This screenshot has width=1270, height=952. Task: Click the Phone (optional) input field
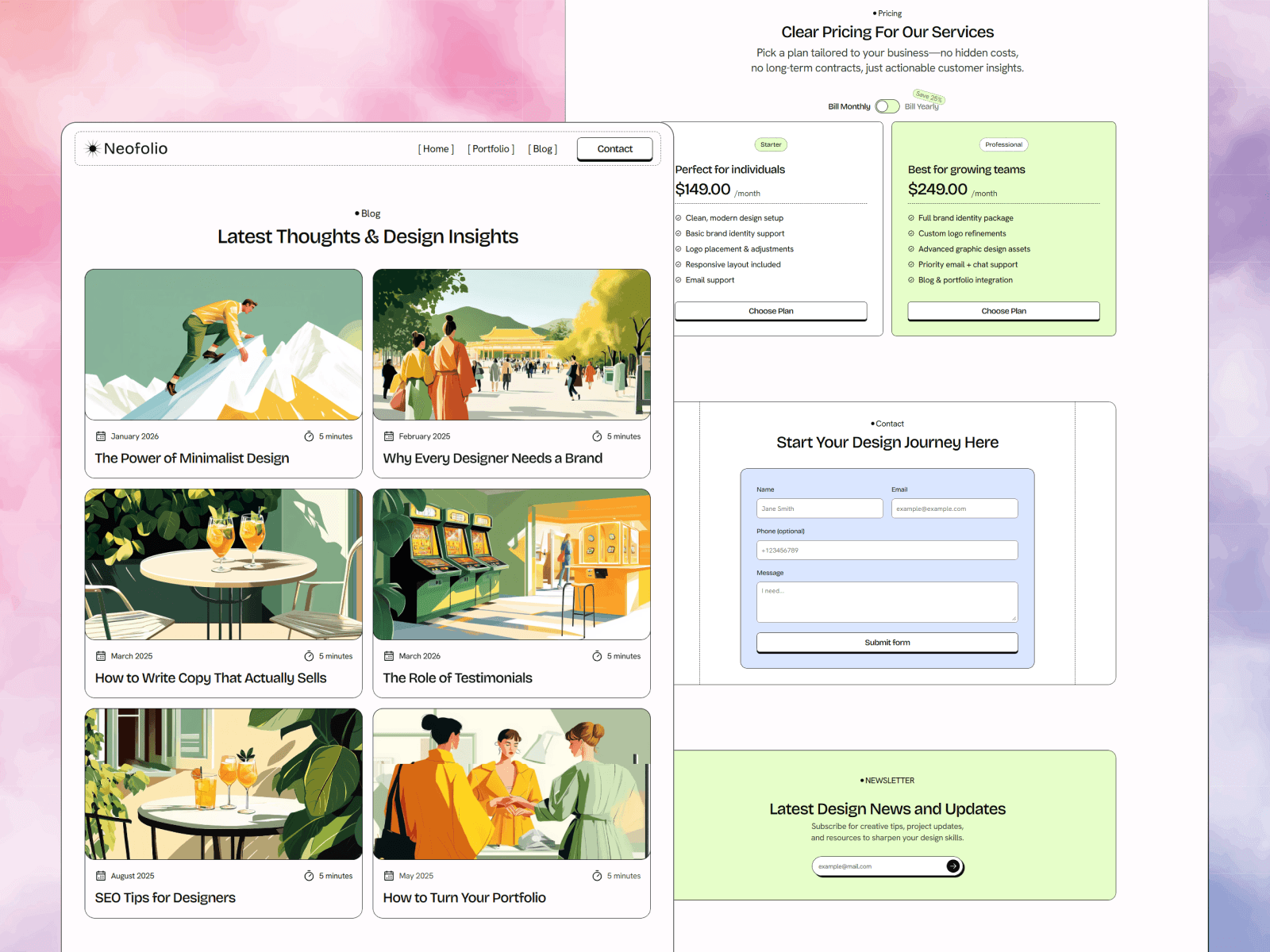887,551
